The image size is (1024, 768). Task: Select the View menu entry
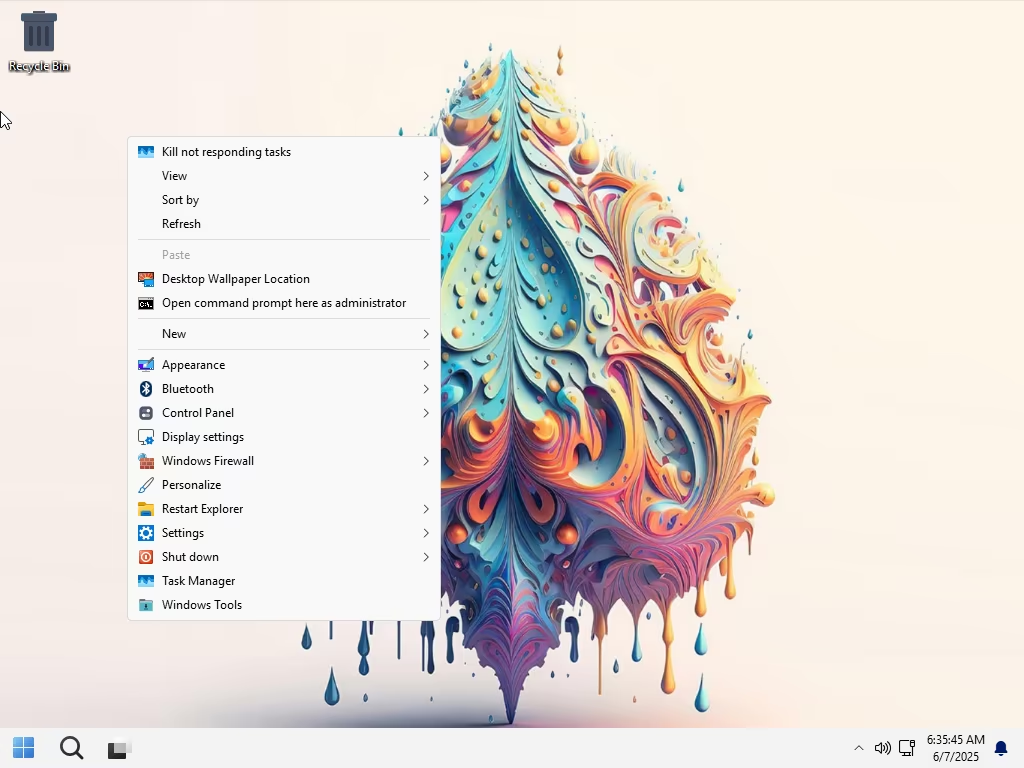[174, 176]
